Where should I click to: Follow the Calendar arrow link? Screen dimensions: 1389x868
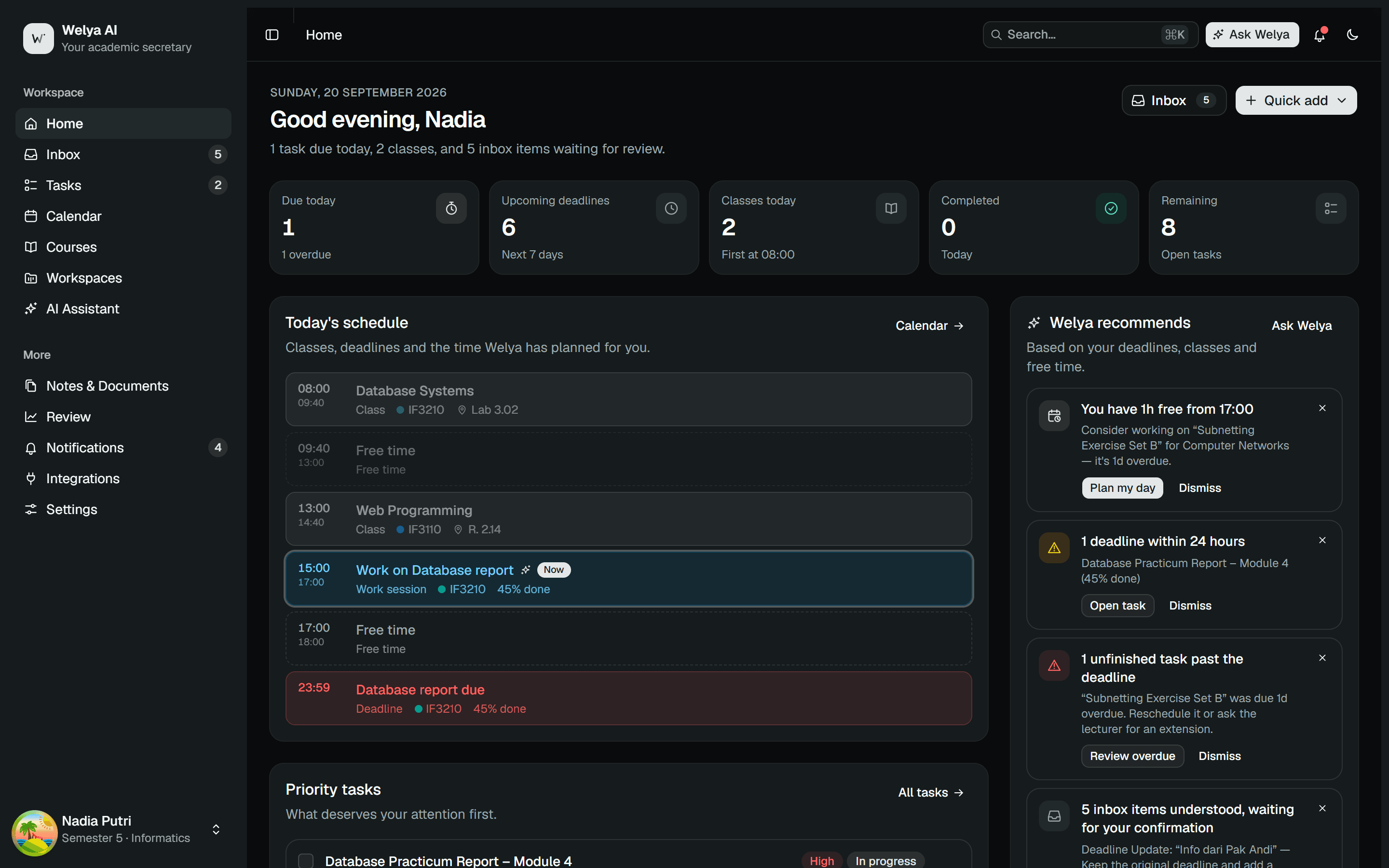pyautogui.click(x=929, y=325)
